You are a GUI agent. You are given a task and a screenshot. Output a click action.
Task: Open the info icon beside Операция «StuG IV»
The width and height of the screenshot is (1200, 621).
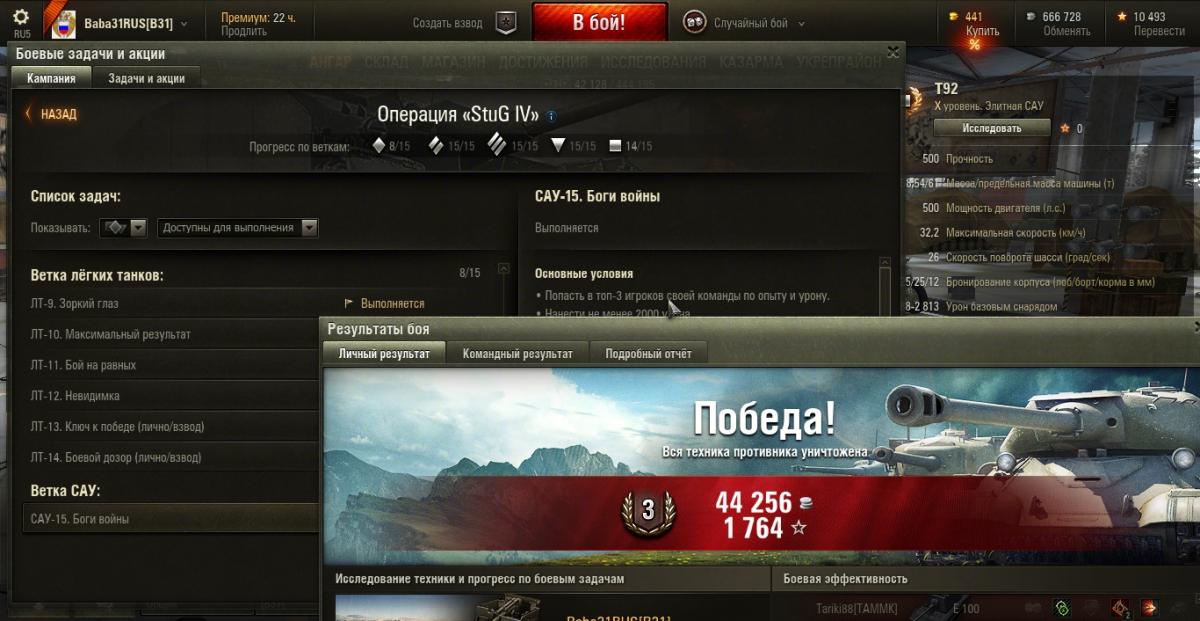(x=551, y=116)
